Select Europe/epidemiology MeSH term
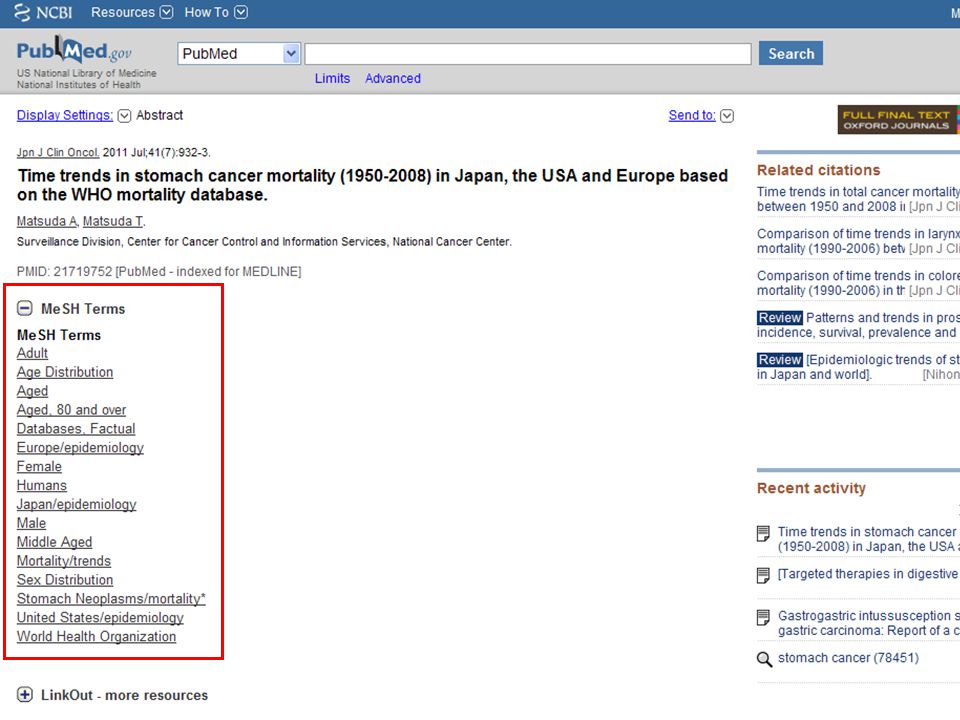This screenshot has height=720, width=960. (80, 448)
